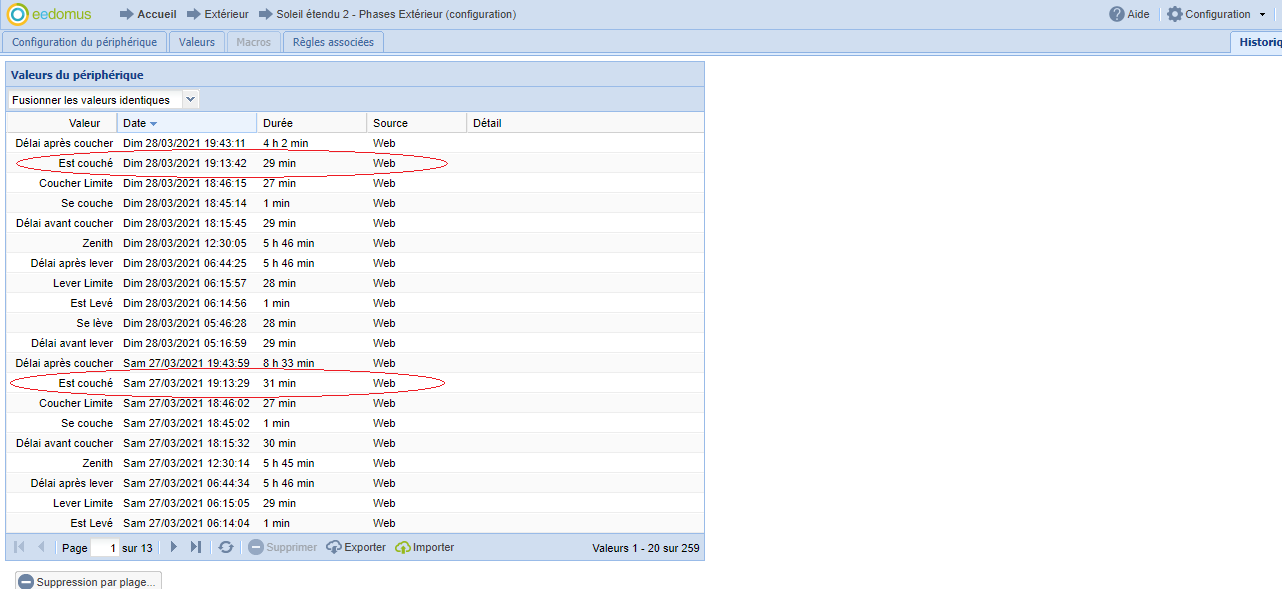Click the eedomus logo icon
Screen dimensions: 1282x589
pos(18,14)
